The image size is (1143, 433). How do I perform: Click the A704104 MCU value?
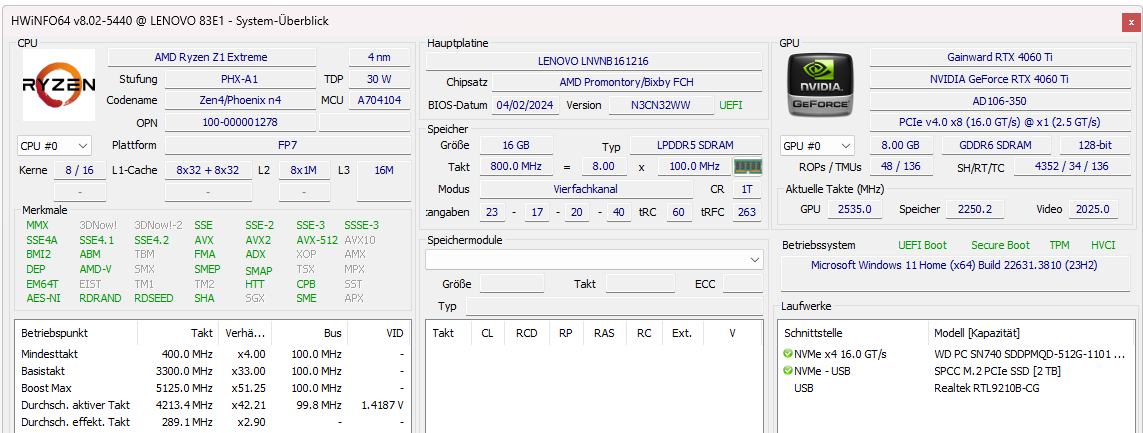(379, 100)
